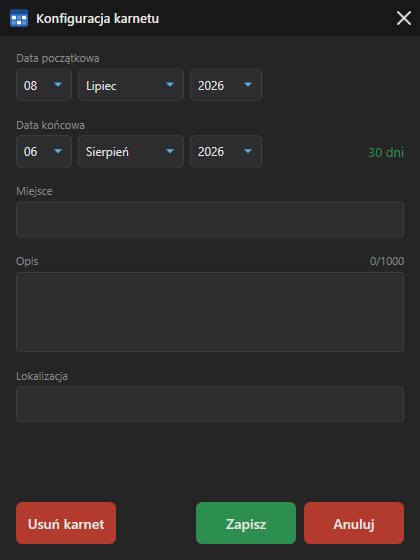
Task: Click the Konfiguracja karnetu title text
Action: (98, 19)
